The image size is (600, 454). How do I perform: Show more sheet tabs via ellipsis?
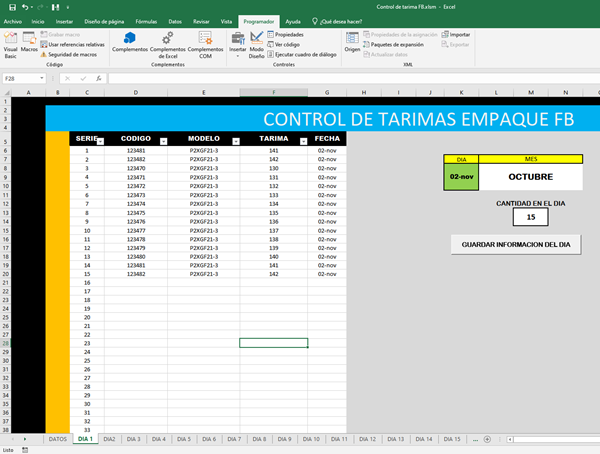click(475, 440)
